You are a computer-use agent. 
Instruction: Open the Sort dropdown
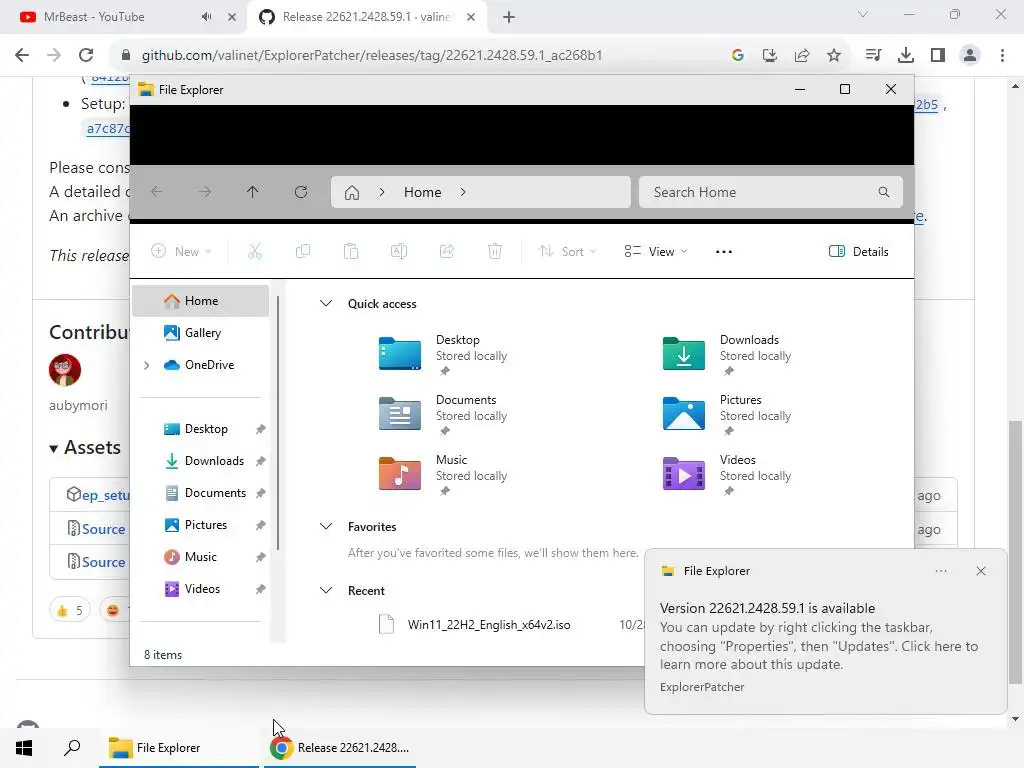pos(567,251)
